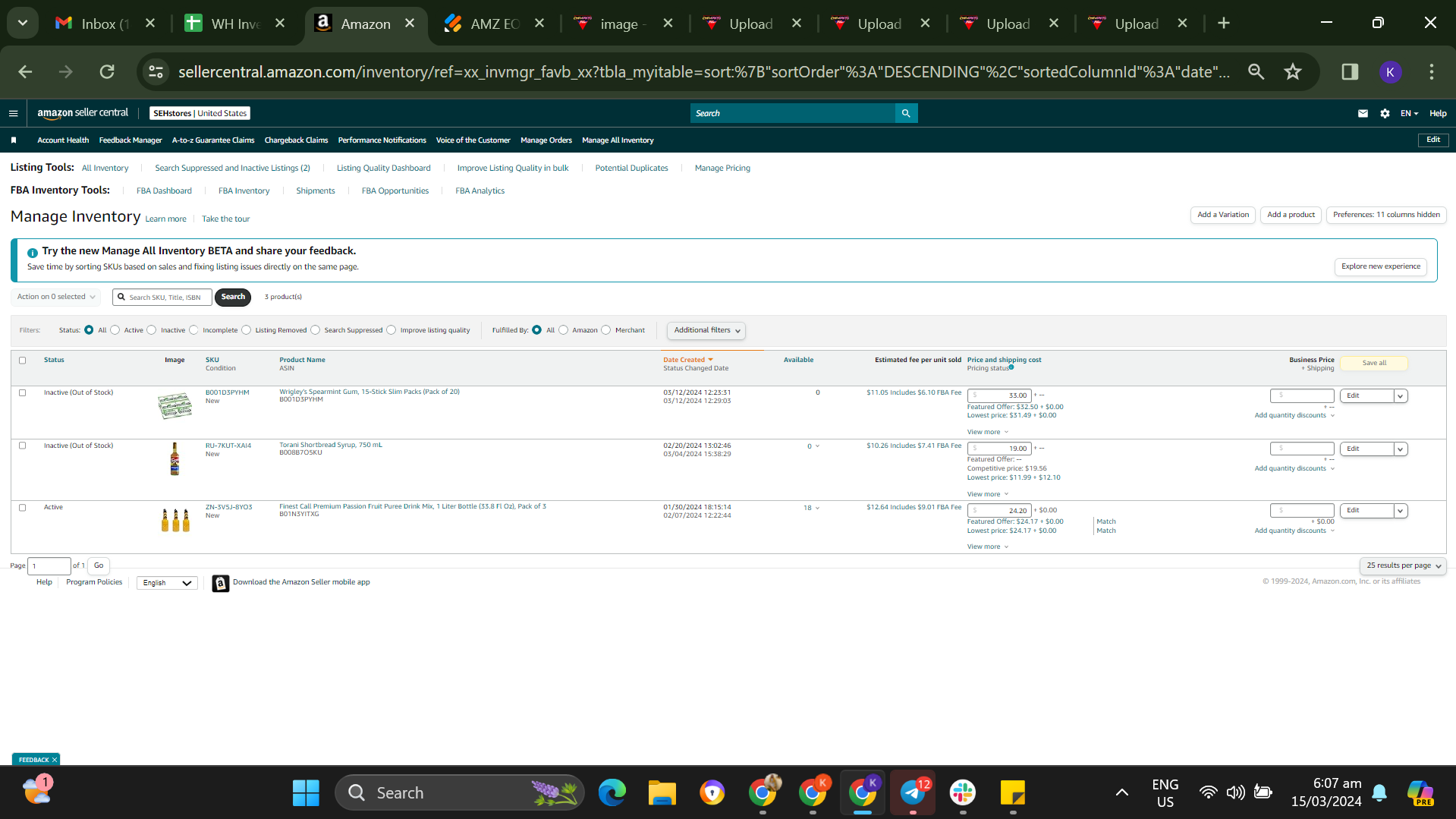
Task: Open the Chrome profile K avatar
Action: pyautogui.click(x=1390, y=72)
